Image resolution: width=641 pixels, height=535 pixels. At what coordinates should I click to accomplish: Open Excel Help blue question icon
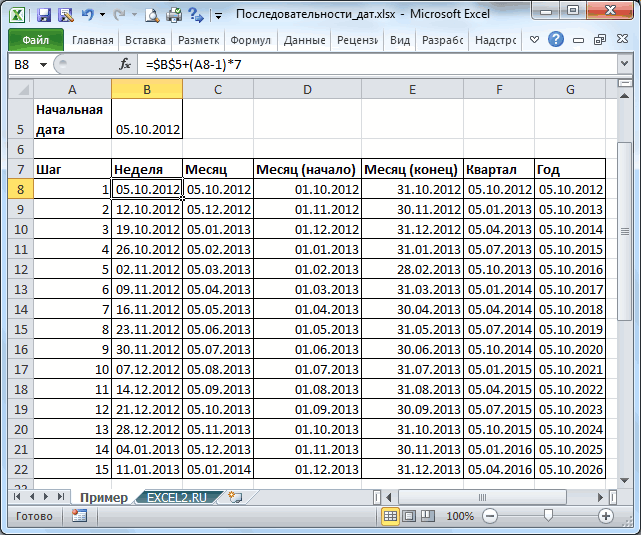(x=556, y=40)
